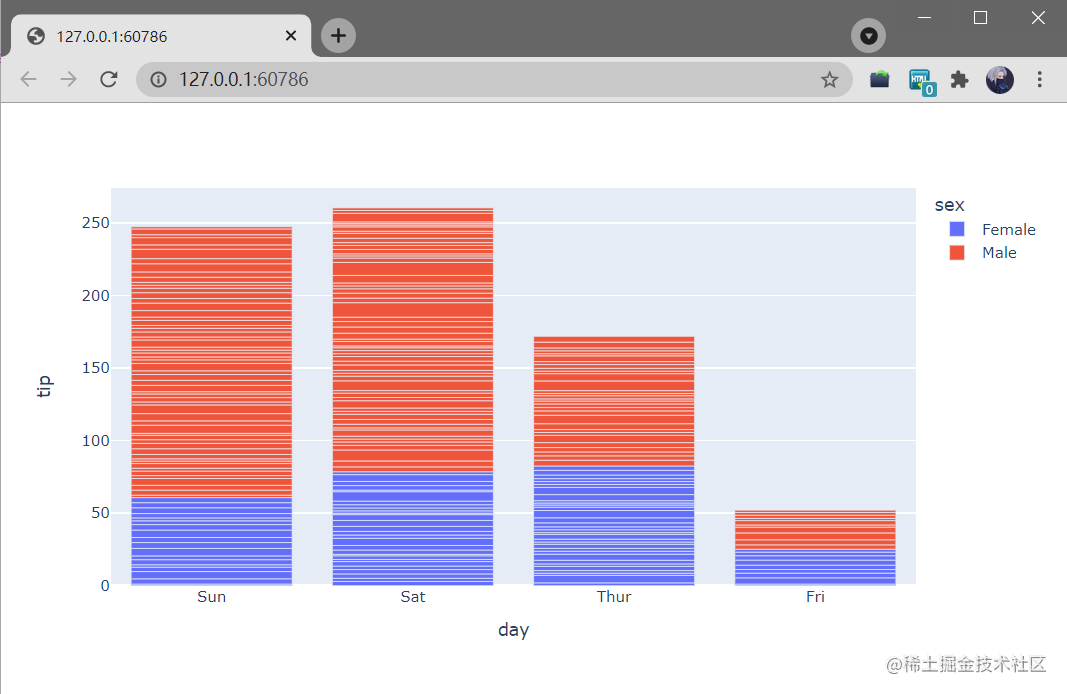1067x694 pixels.
Task: Close the 127.0.0.1:60786 tab
Action: point(291,35)
